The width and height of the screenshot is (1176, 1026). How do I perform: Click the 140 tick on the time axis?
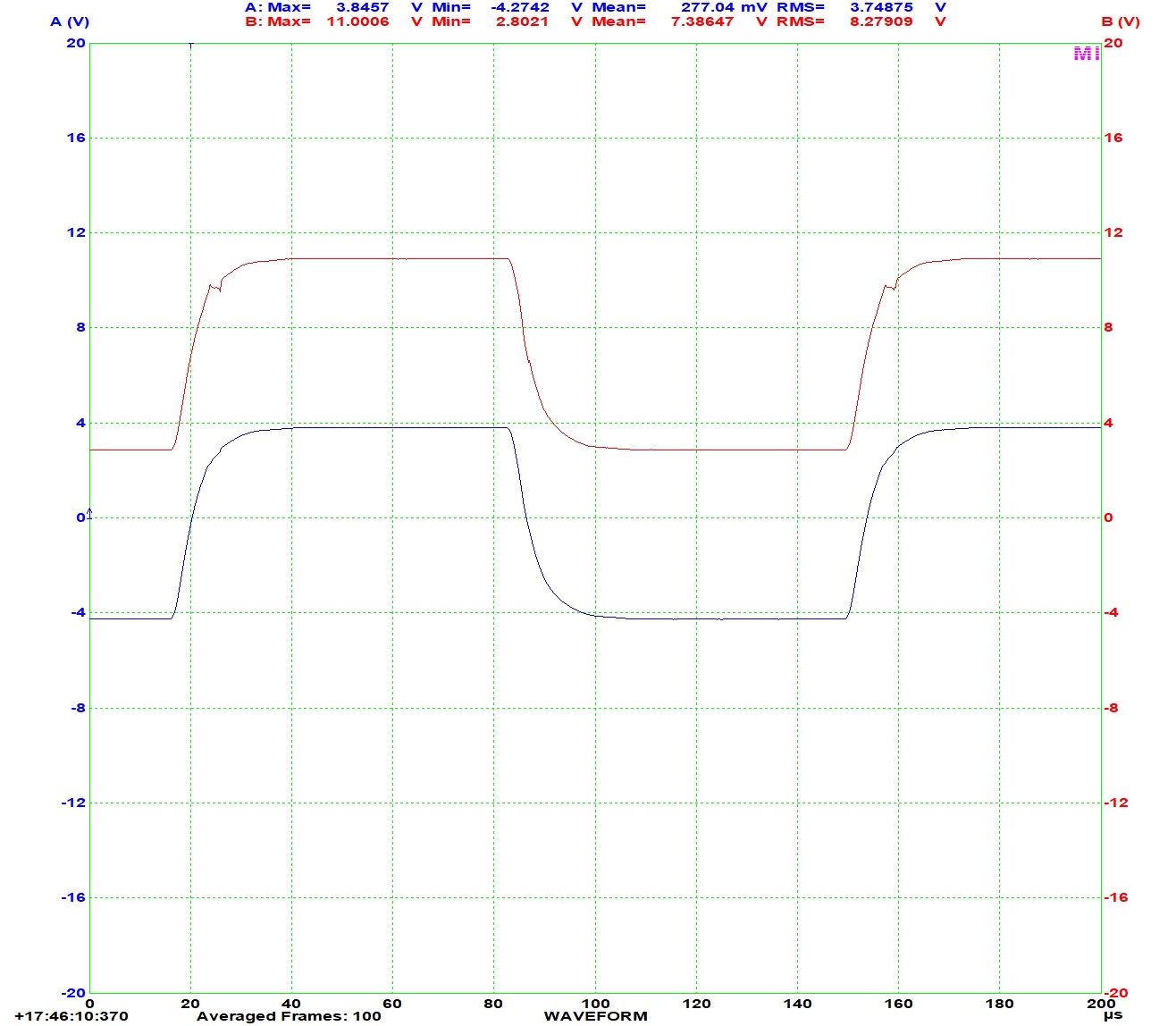click(x=797, y=1004)
